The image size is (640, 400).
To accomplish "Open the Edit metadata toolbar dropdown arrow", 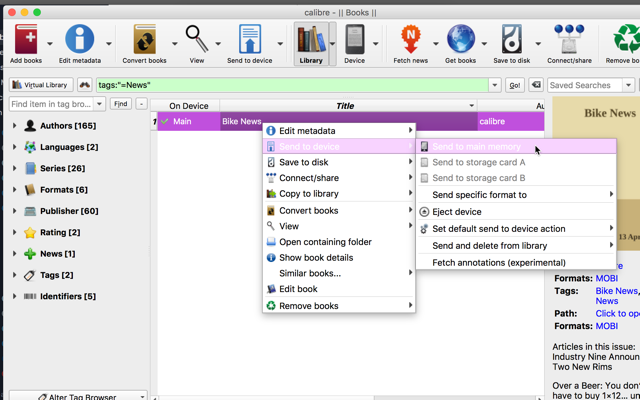I will (x=109, y=44).
